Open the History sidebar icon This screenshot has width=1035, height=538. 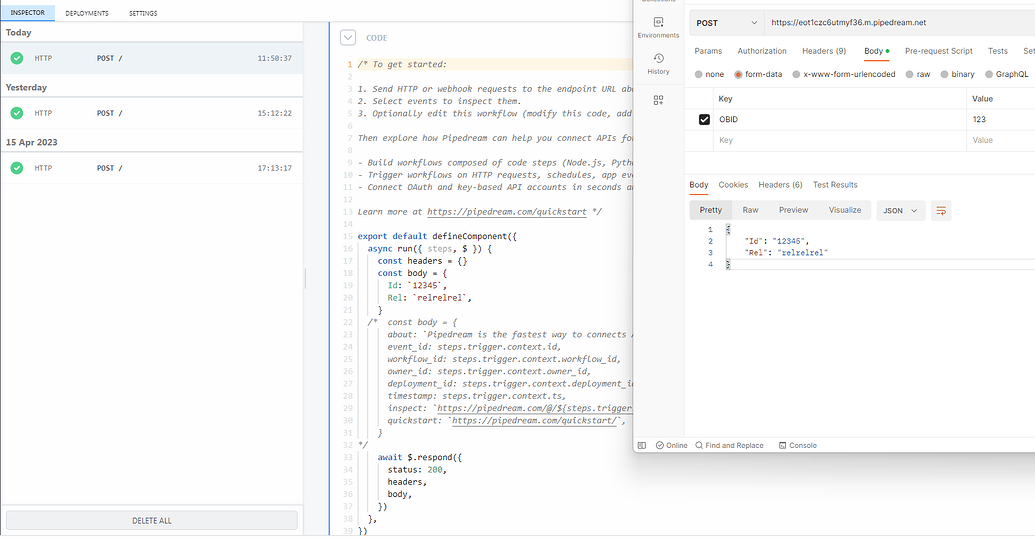658,63
